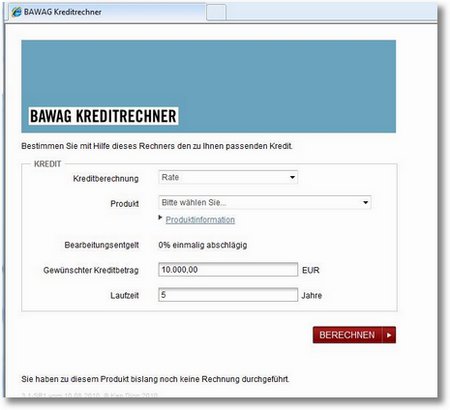
Task: Open a new blank browser tab
Action: (x=216, y=13)
